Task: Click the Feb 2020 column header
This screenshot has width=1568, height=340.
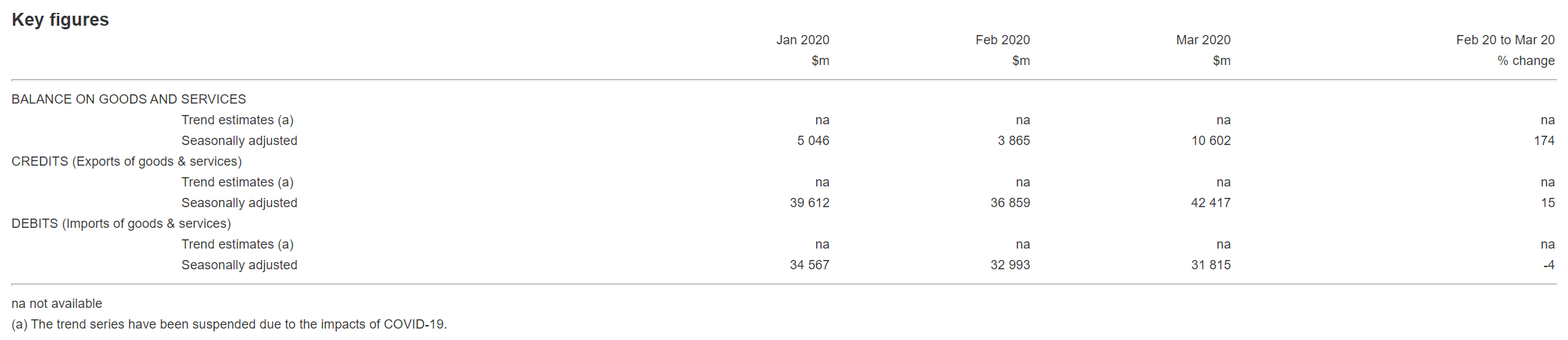Action: click(1002, 40)
